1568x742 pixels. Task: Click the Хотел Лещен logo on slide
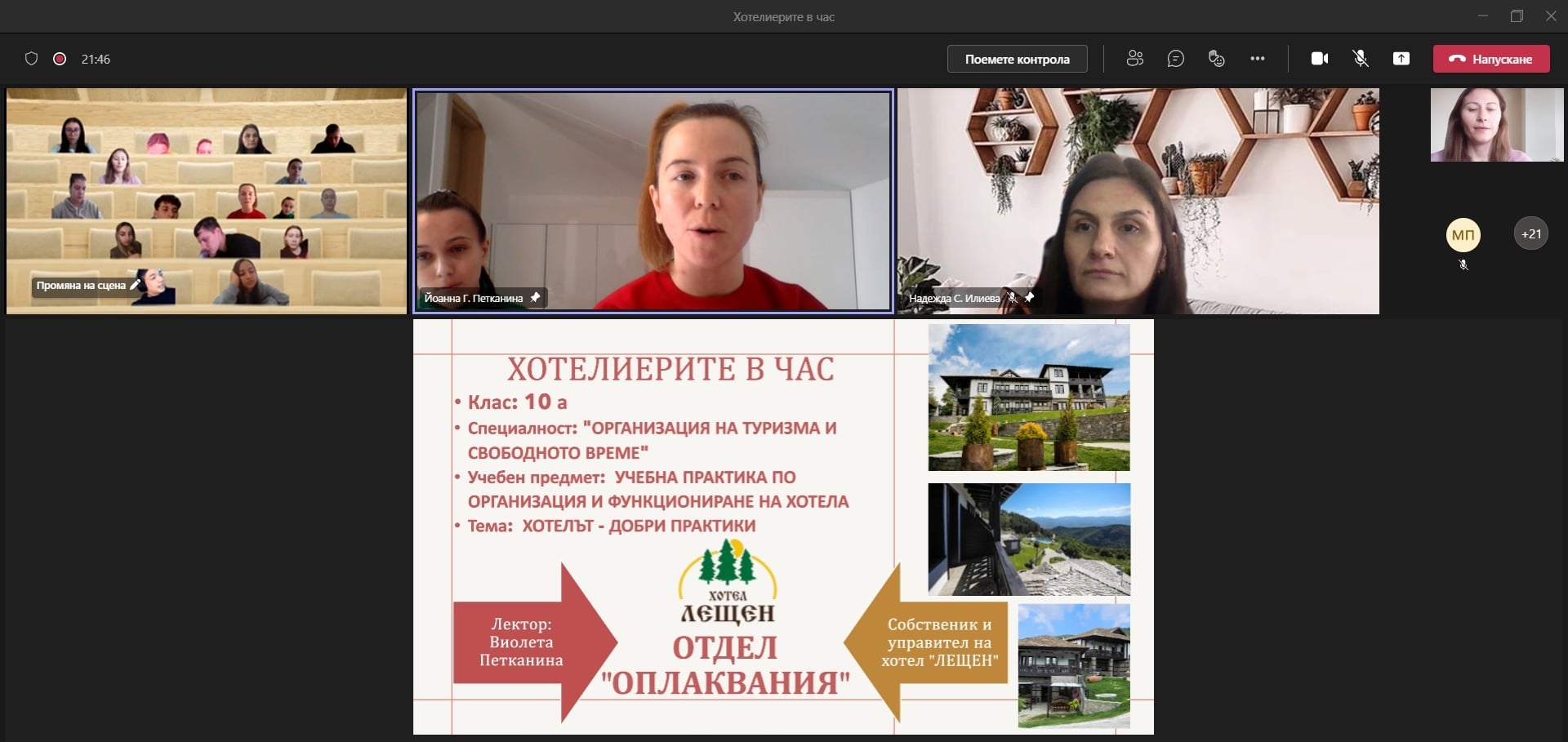728,582
